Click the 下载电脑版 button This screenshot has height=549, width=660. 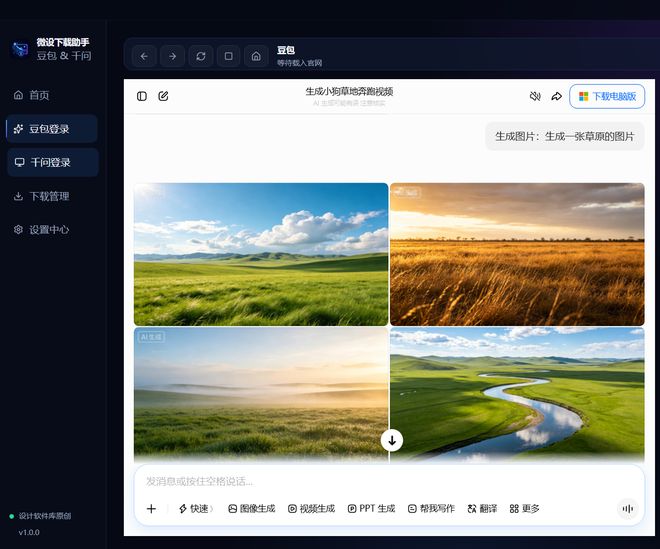pyautogui.click(x=607, y=96)
